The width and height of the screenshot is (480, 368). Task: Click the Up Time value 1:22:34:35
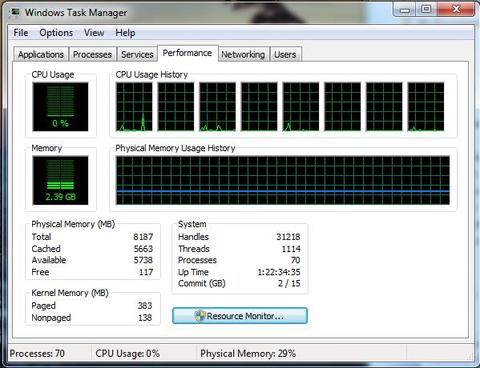tap(279, 272)
